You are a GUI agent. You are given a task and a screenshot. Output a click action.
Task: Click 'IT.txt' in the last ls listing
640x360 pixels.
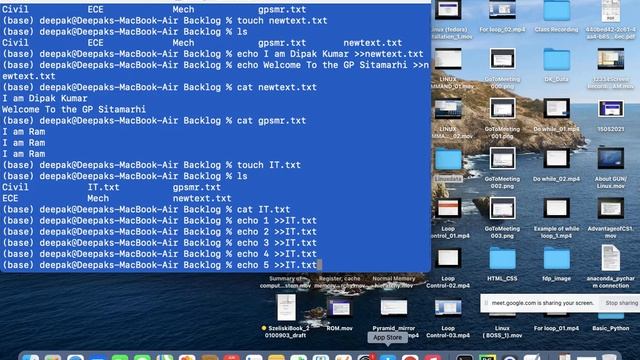[103, 187]
